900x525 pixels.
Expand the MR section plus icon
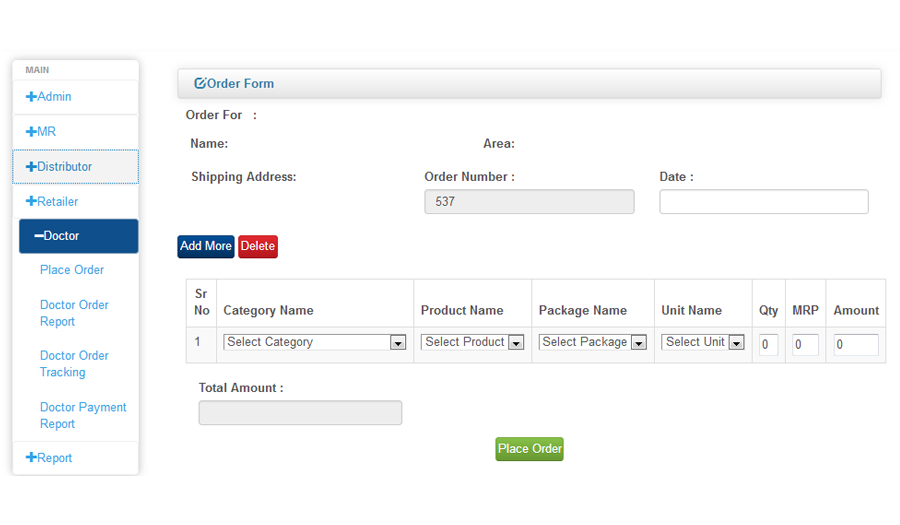click(31, 132)
